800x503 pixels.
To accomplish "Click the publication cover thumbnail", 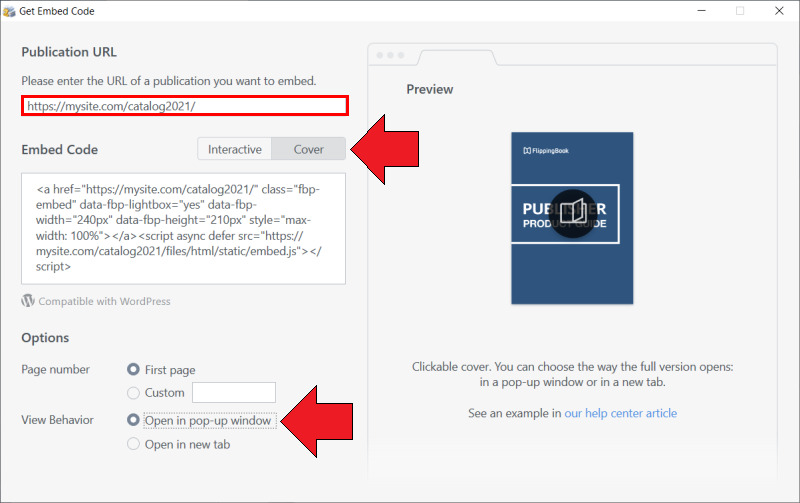I will [x=572, y=218].
